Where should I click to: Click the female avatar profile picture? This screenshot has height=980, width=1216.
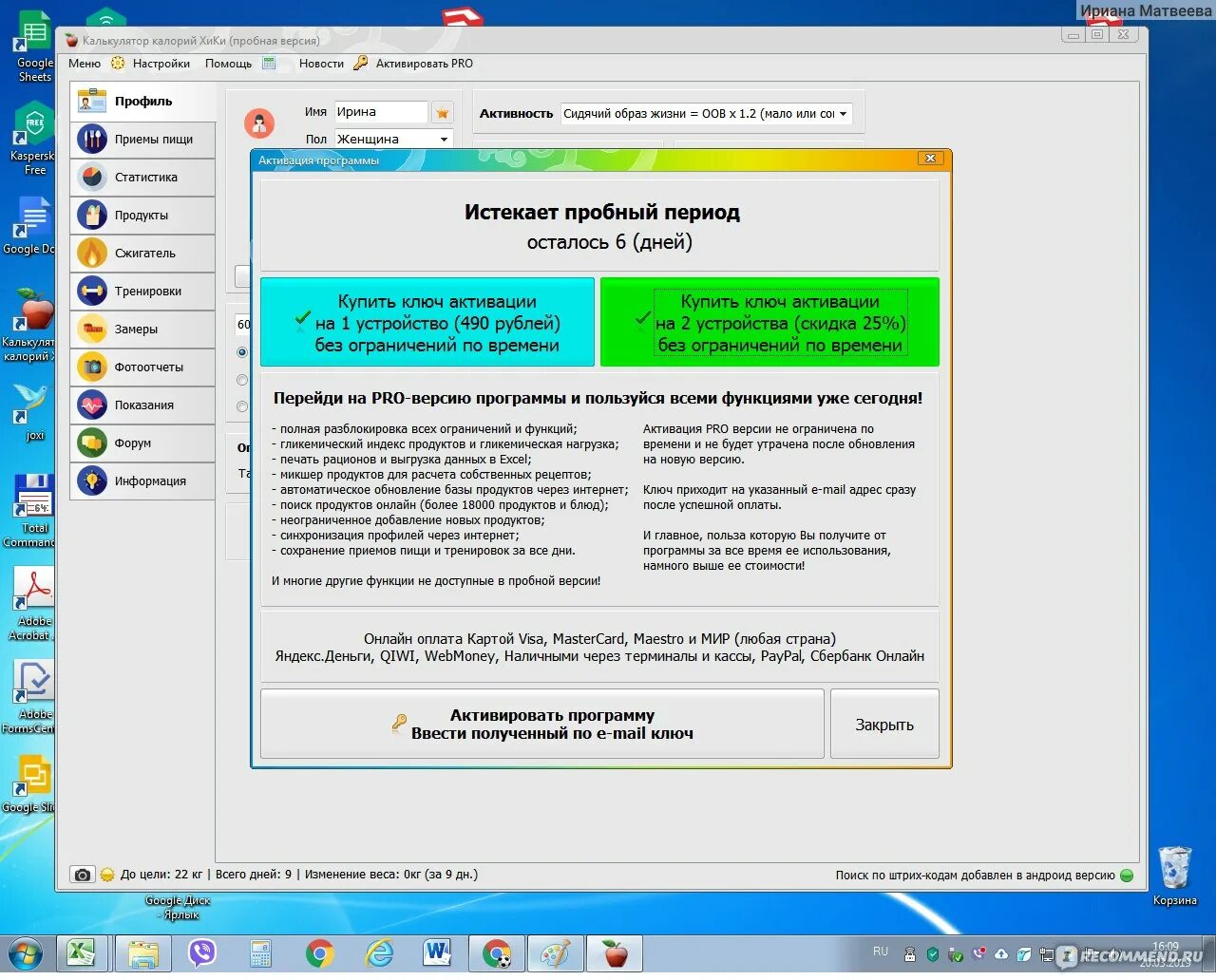pyautogui.click(x=259, y=122)
